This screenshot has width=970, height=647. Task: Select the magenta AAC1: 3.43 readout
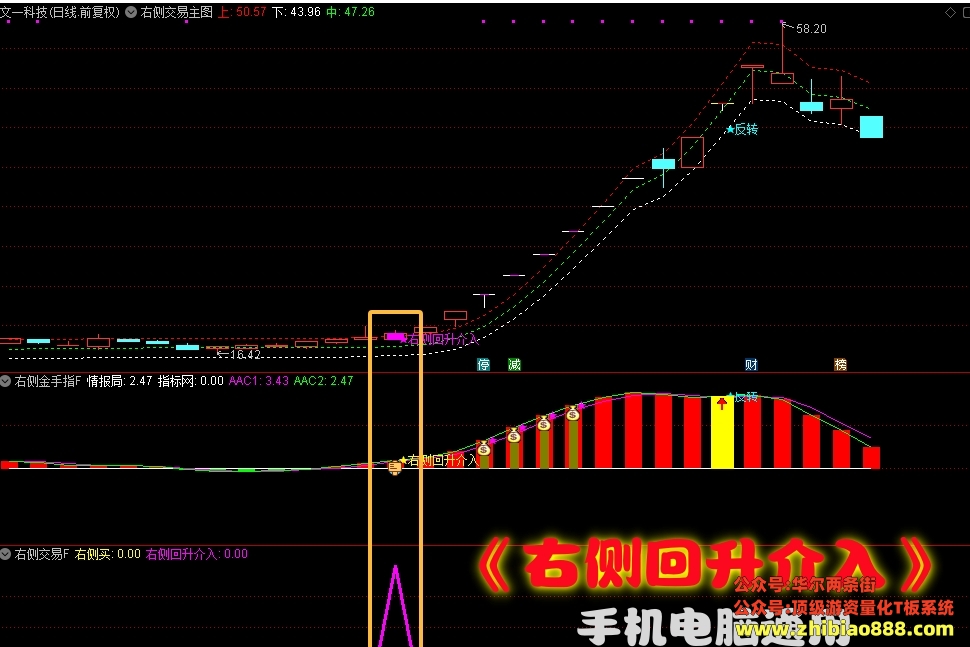click(x=259, y=381)
